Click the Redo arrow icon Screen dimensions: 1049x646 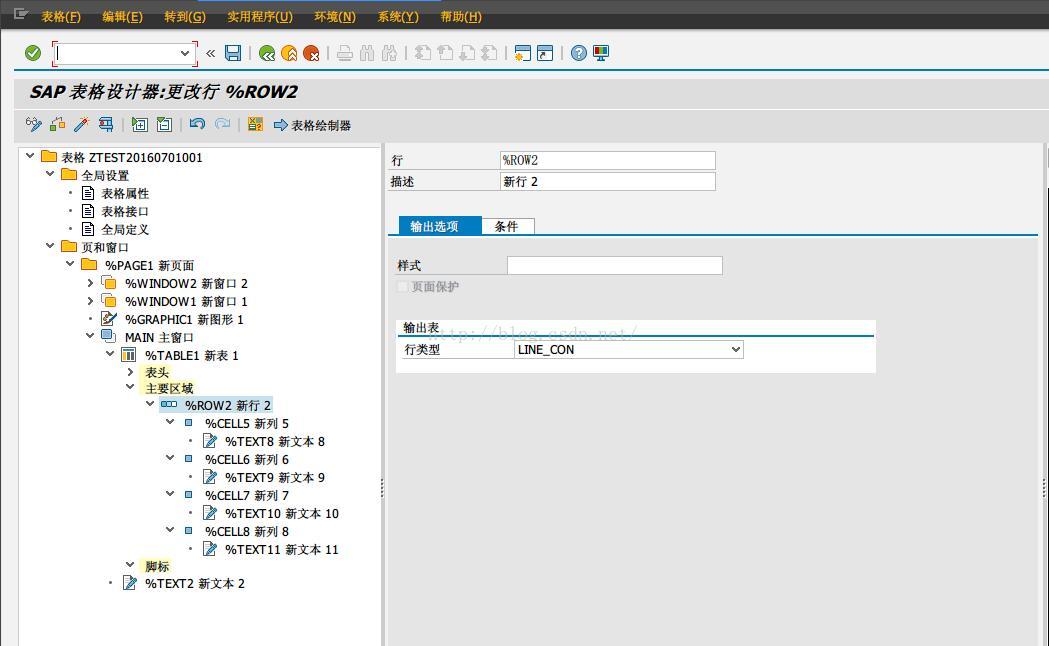click(222, 124)
